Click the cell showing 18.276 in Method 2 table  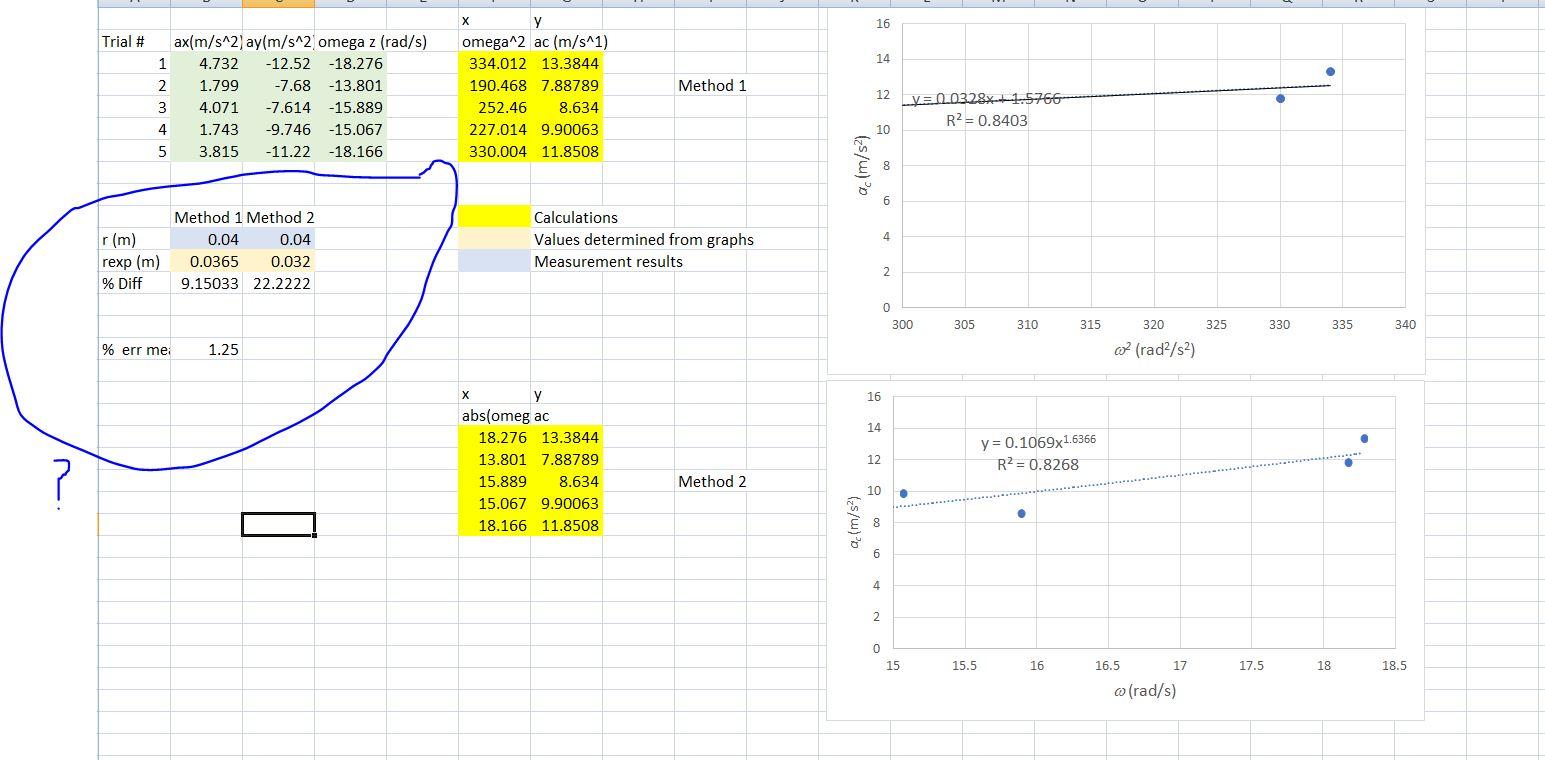click(x=494, y=437)
